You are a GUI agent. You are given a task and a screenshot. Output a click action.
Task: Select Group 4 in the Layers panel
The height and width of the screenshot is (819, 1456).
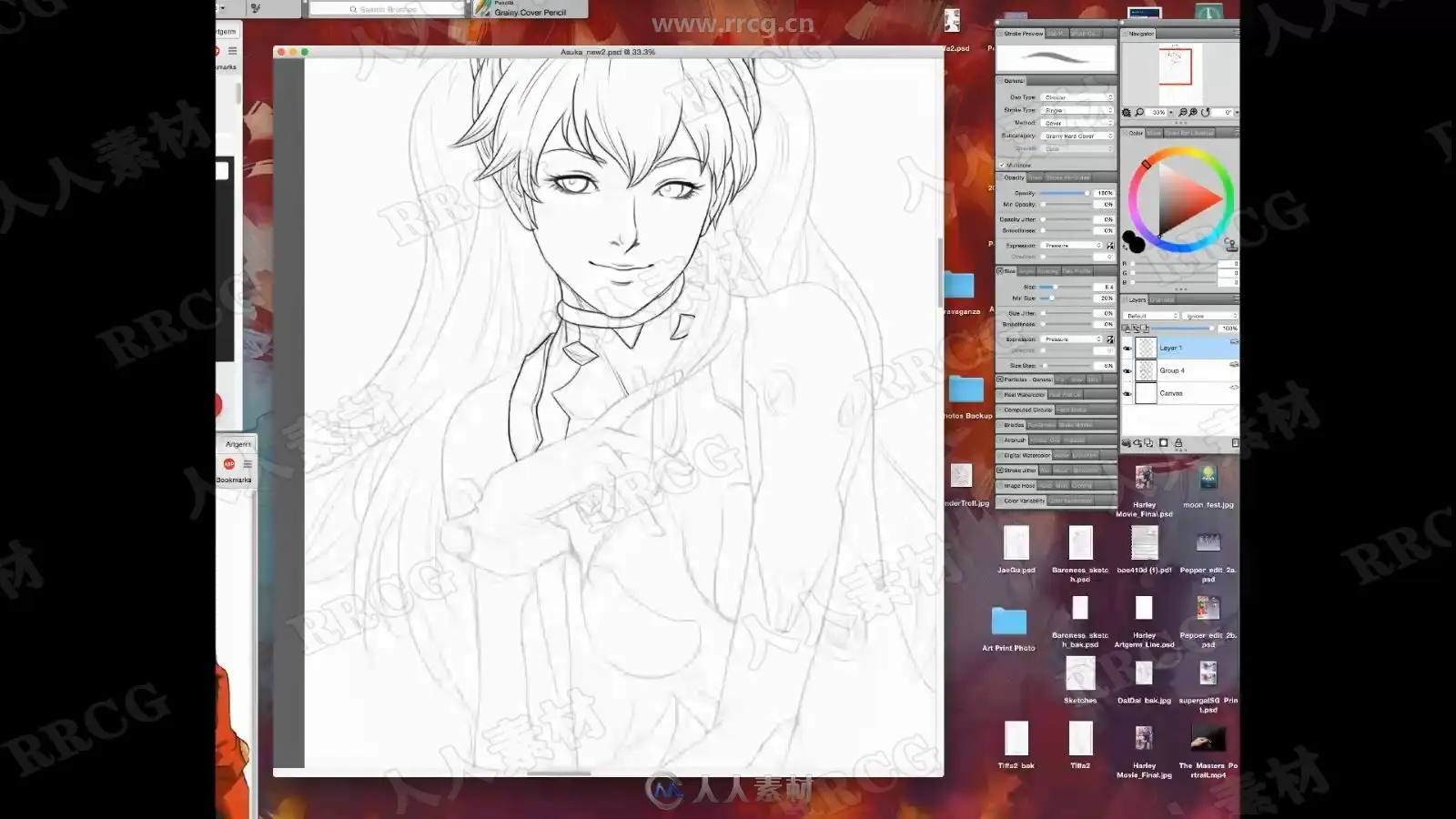tap(1181, 371)
